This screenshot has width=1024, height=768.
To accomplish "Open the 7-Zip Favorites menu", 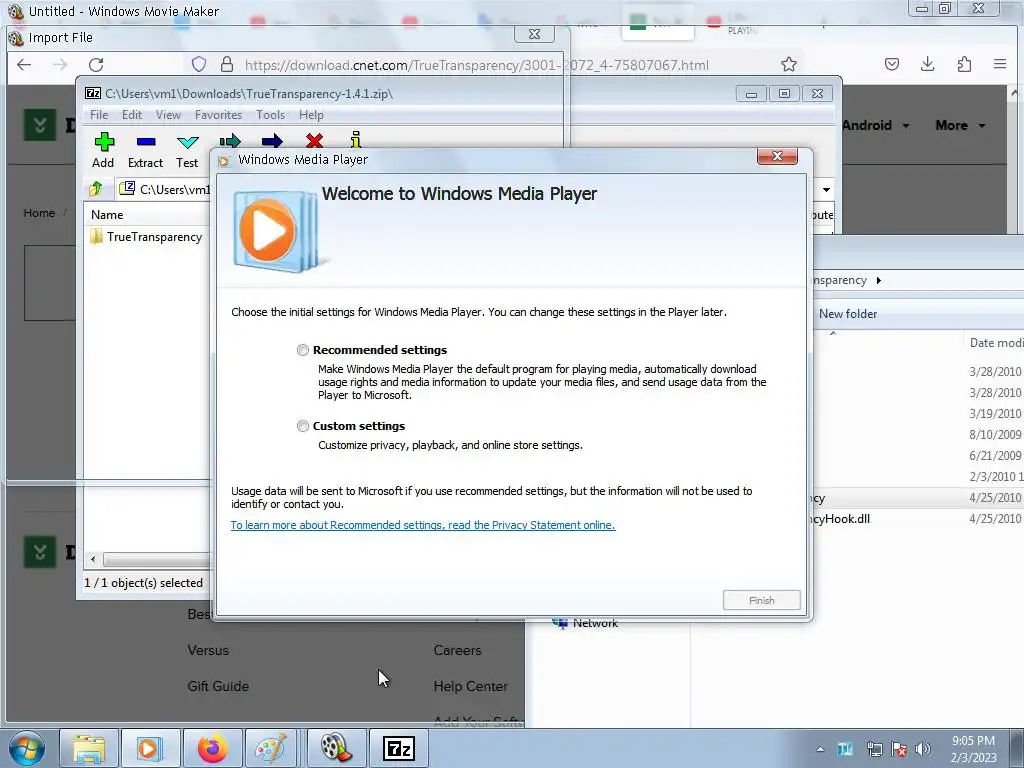I will click(218, 115).
